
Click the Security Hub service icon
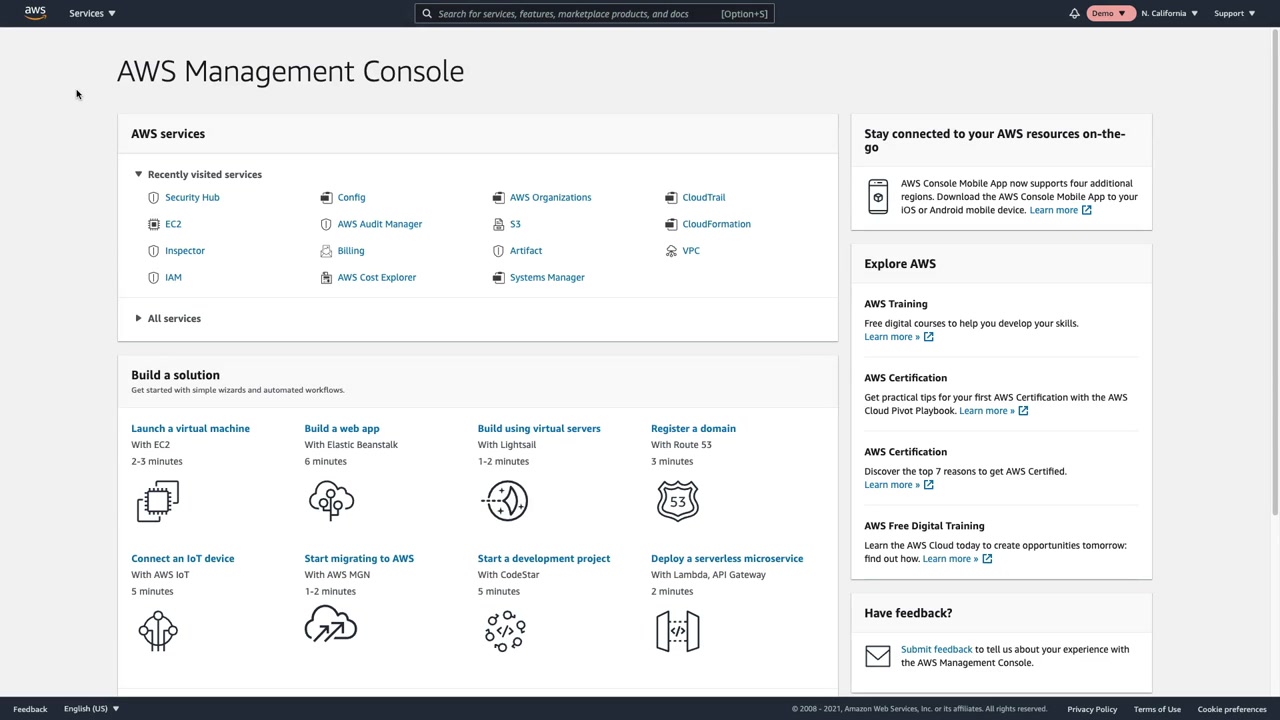pos(153,198)
